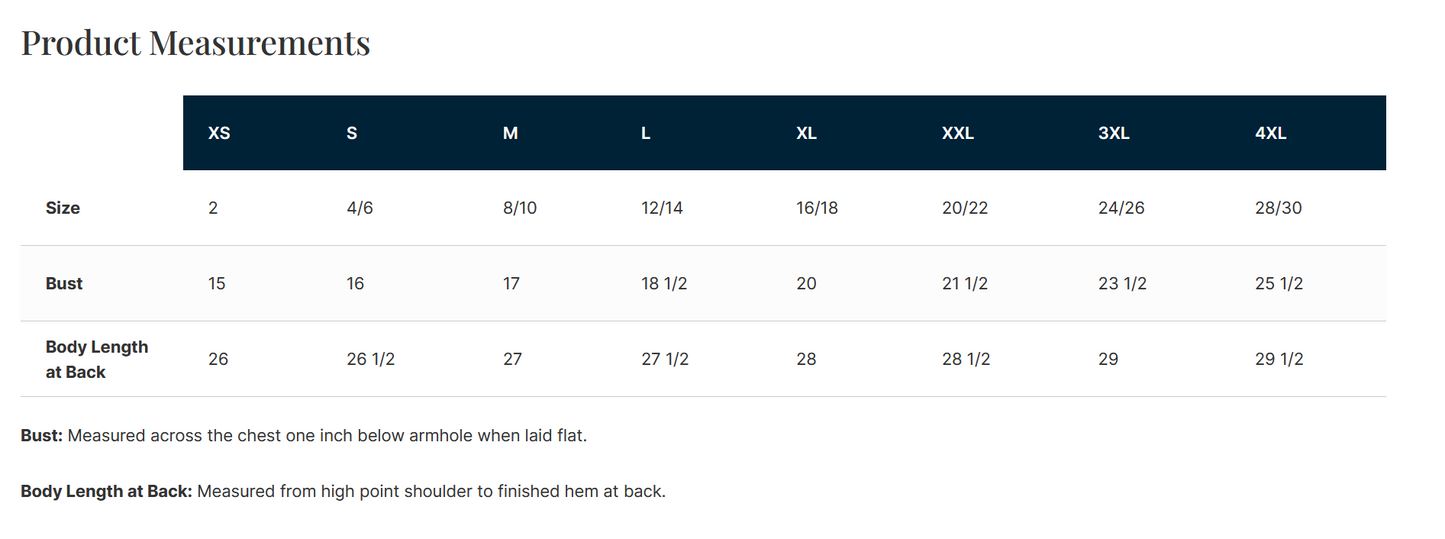Select the 4XL column header
The height and width of the screenshot is (539, 1445).
1271,133
